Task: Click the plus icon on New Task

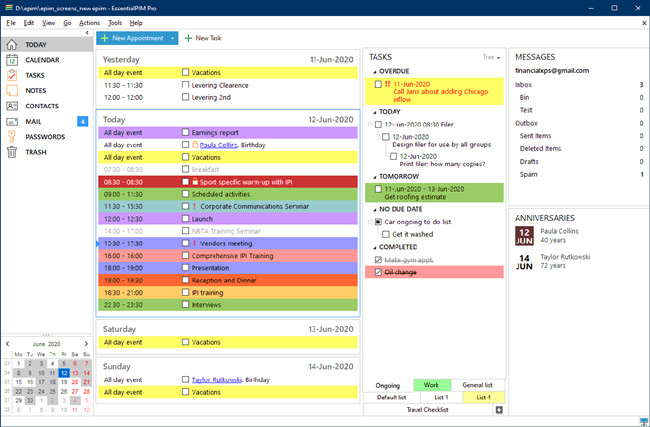Action: (x=188, y=38)
